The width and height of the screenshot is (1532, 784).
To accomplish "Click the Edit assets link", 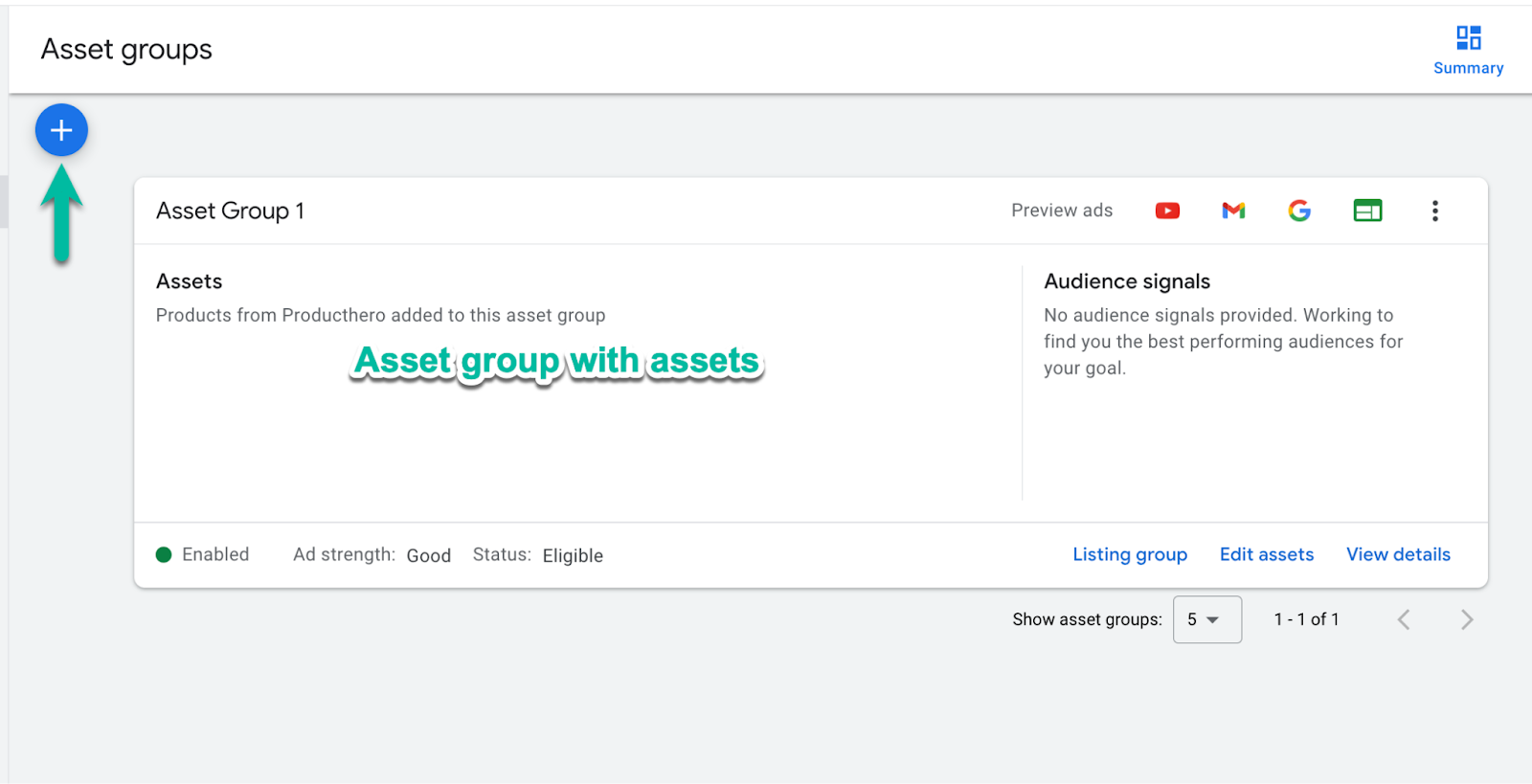I will click(1266, 554).
